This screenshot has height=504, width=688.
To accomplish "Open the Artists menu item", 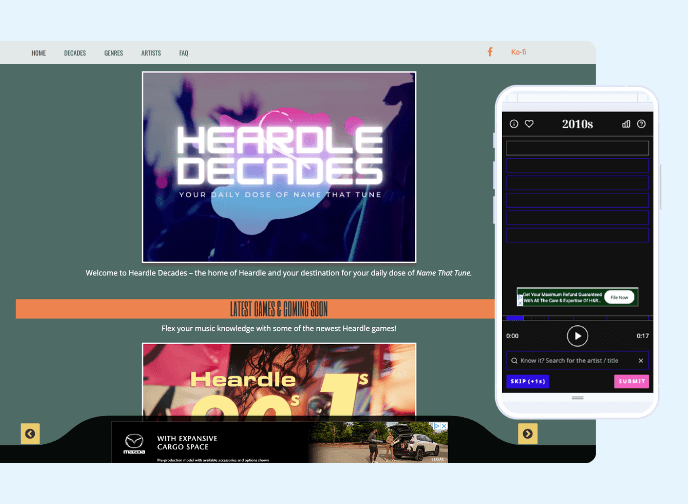I will tap(151, 53).
